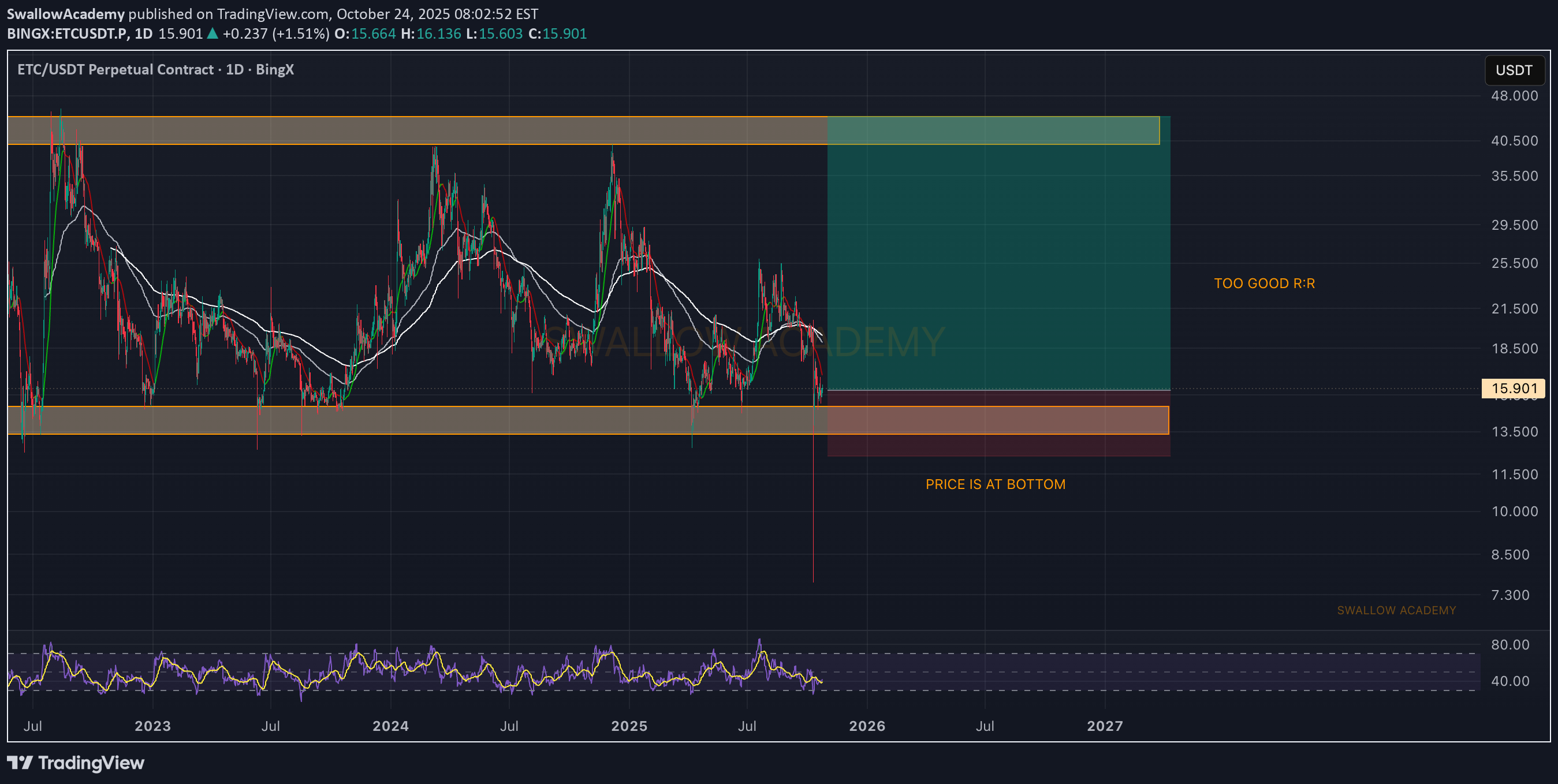
Task: Click the red stop-loss zone
Action: pos(998,445)
